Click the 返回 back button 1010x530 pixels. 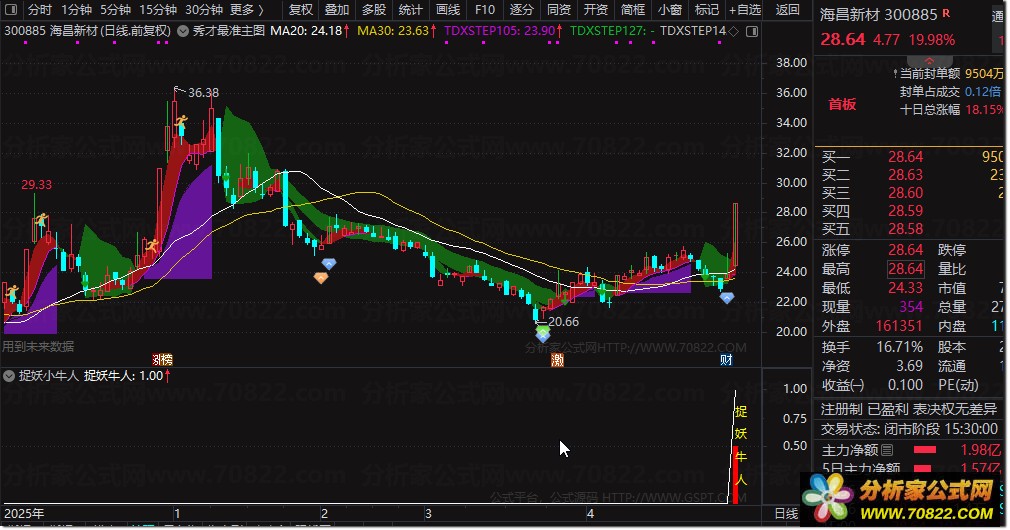pyautogui.click(x=787, y=10)
